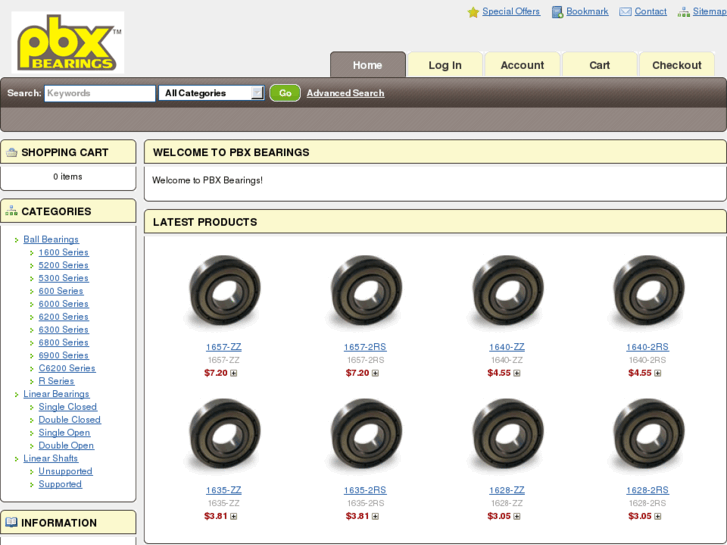The image size is (727, 545).
Task: Open the Advanced Search link
Action: 345,93
